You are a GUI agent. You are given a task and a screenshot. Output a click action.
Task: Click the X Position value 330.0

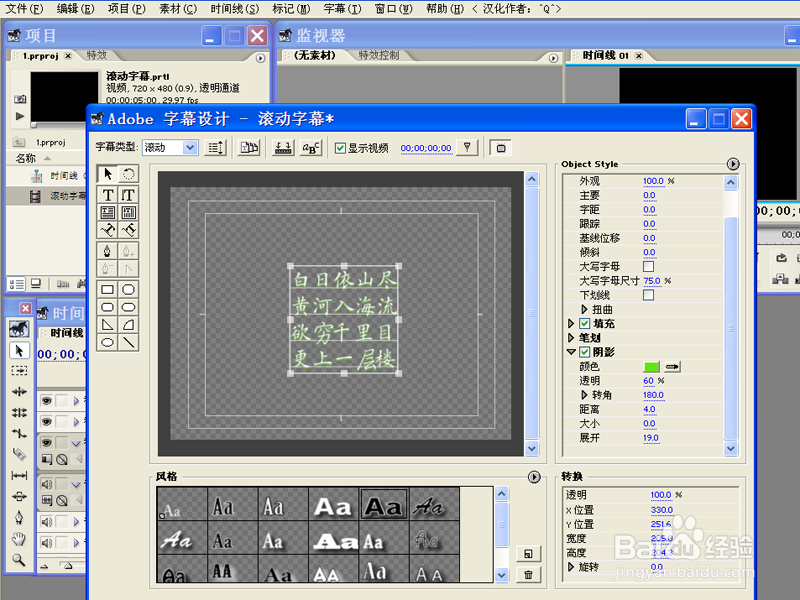pyautogui.click(x=662, y=510)
